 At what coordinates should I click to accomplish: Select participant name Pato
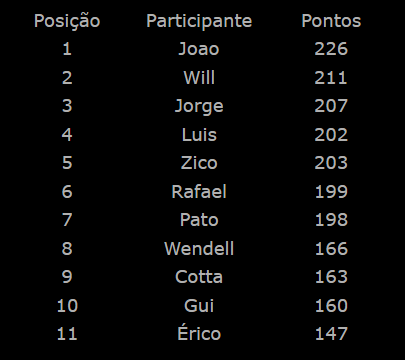point(199,220)
